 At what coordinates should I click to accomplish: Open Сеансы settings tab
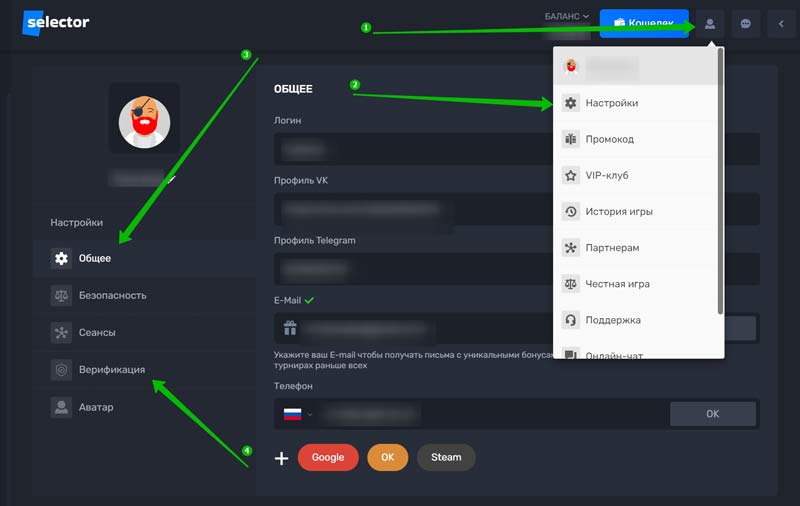pos(144,333)
